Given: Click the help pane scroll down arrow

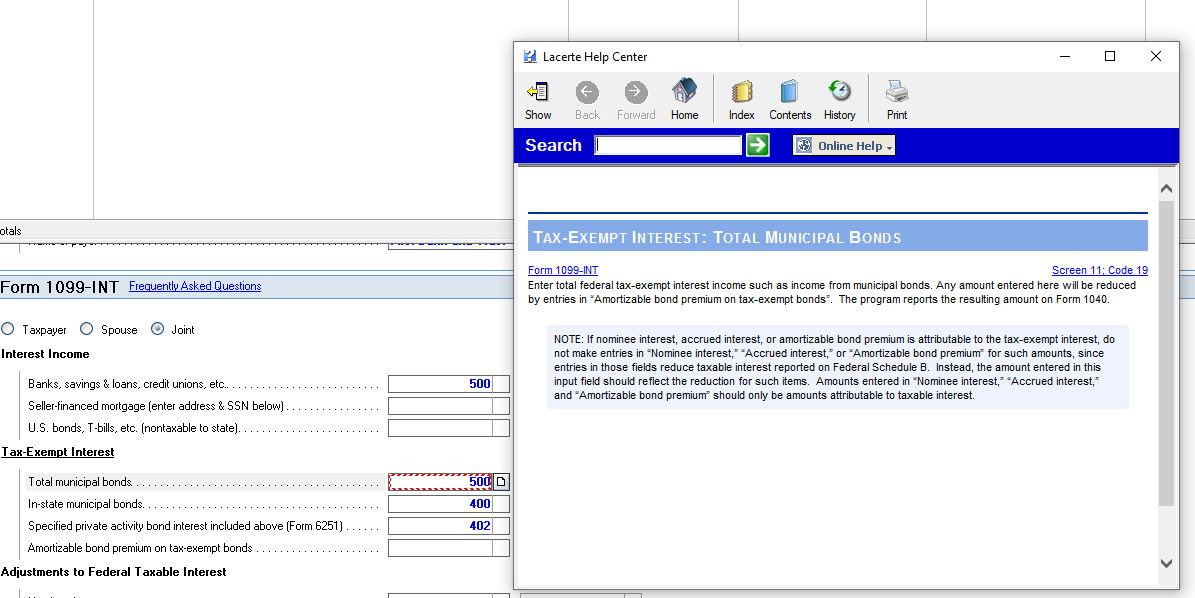Looking at the screenshot, I should (x=1166, y=564).
